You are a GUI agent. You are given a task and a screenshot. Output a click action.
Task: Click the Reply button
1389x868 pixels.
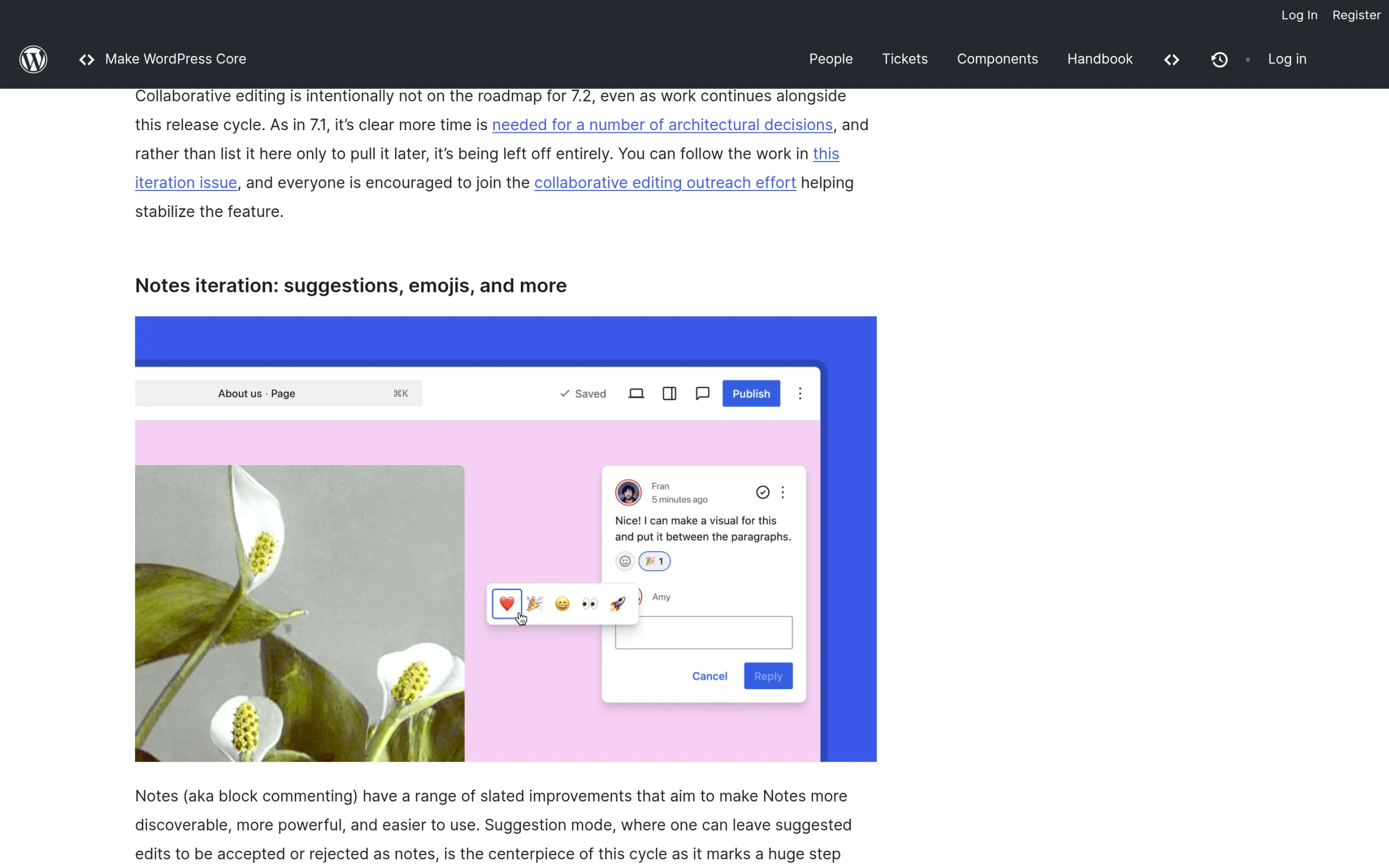[x=768, y=676]
